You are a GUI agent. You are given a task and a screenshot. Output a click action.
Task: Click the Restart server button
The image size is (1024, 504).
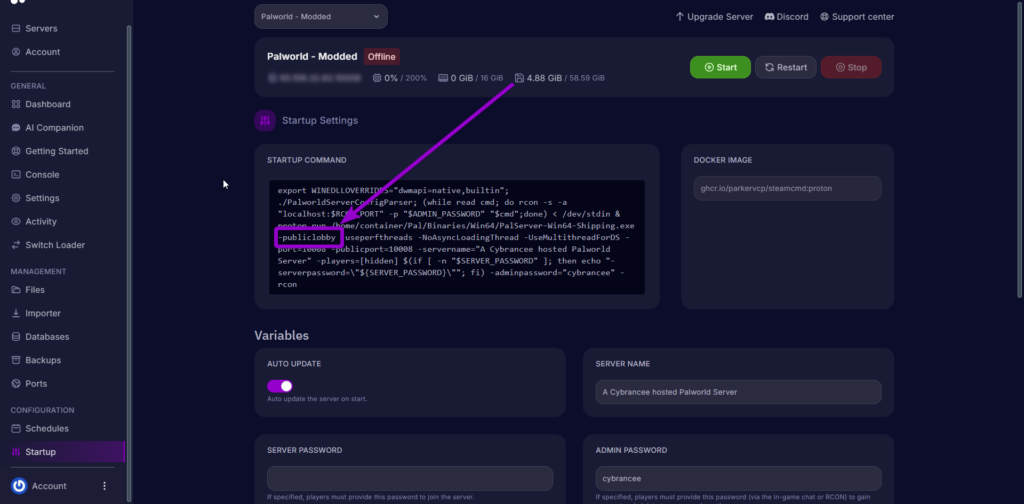(x=785, y=67)
